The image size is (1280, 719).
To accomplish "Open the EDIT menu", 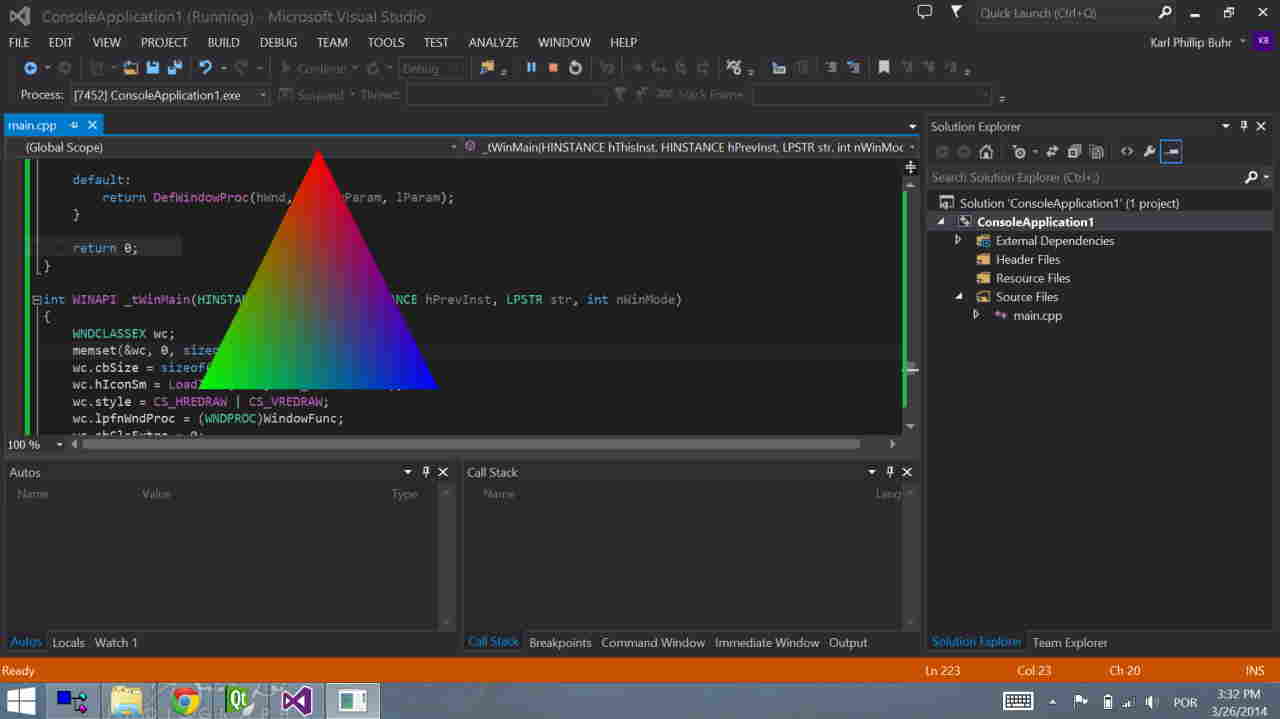I will [61, 42].
